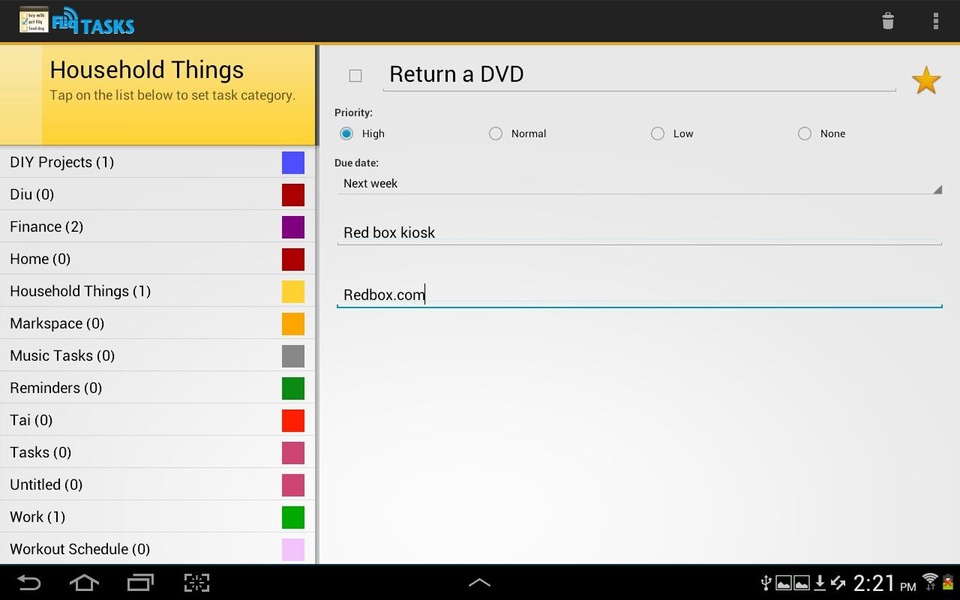Screen dimensions: 960x600
Task: Toggle the gold star favorite icon
Action: (926, 80)
